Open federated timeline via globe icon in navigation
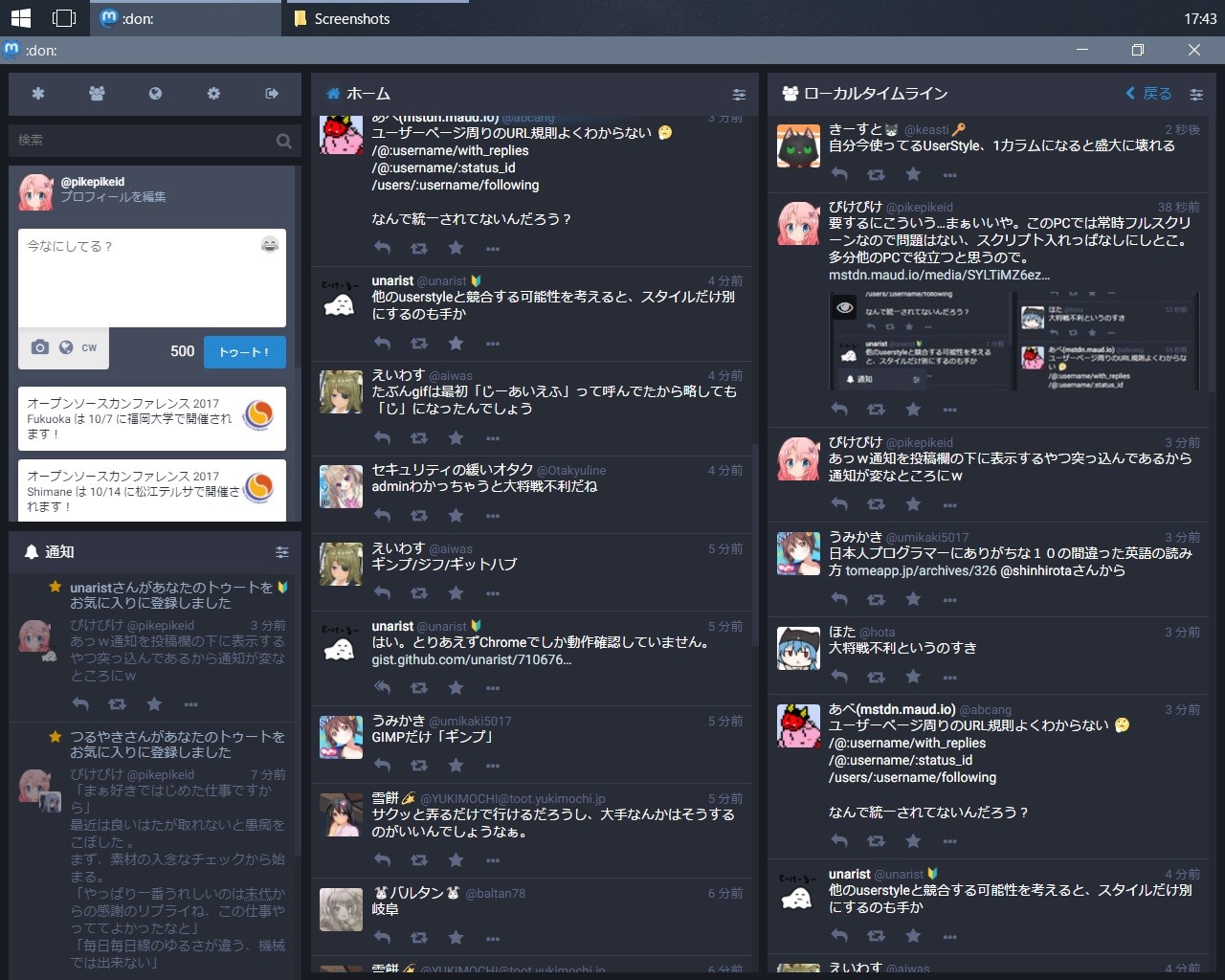Image resolution: width=1225 pixels, height=980 pixels. [x=155, y=94]
